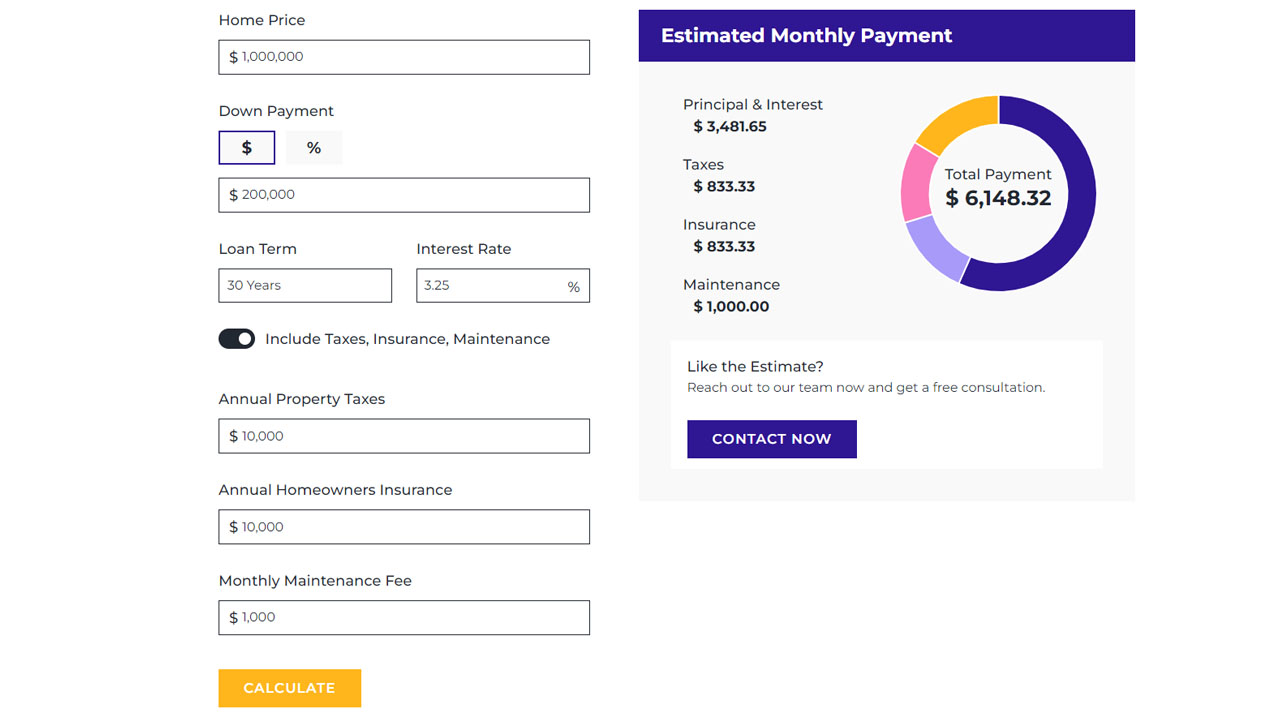The height and width of the screenshot is (720, 1280).
Task: Click inside the Home Price field
Action: [403, 57]
